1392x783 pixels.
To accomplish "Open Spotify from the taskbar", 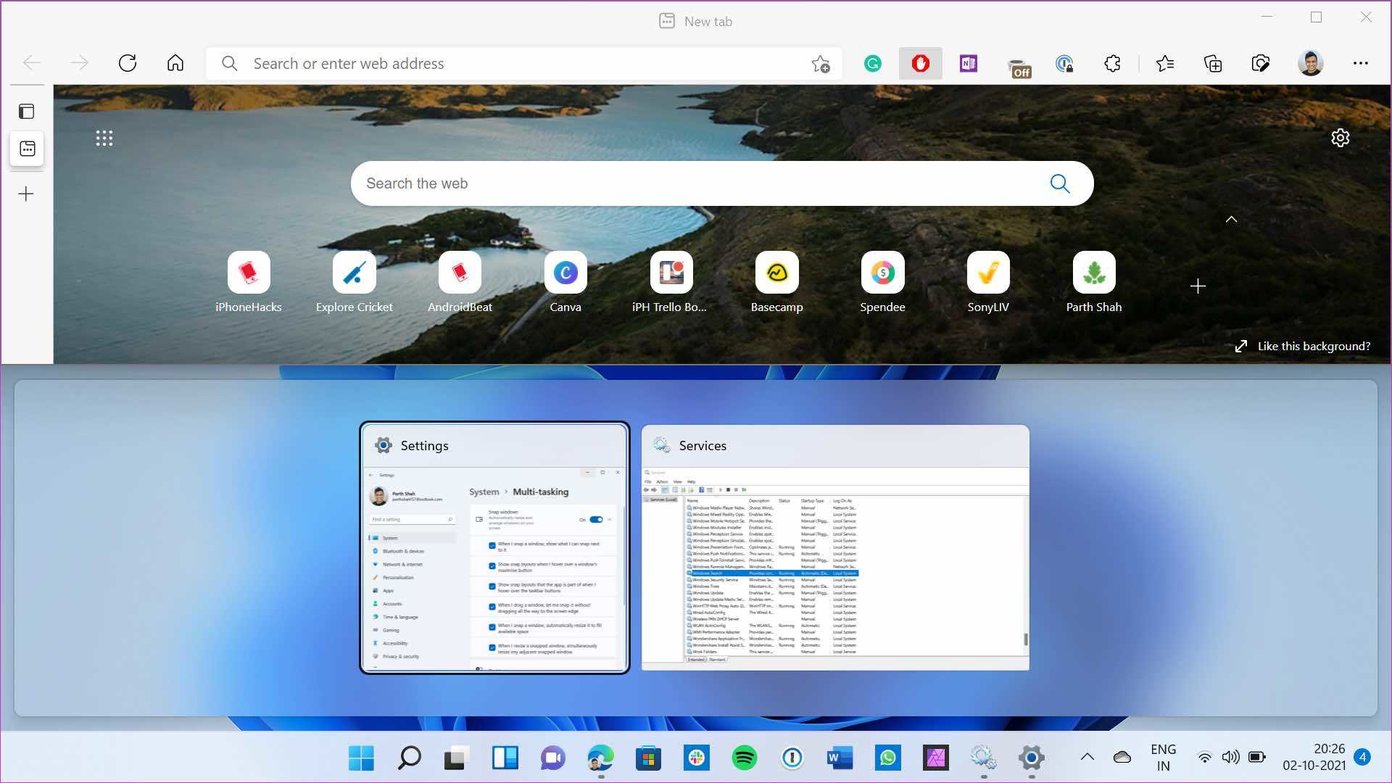I will (x=744, y=757).
